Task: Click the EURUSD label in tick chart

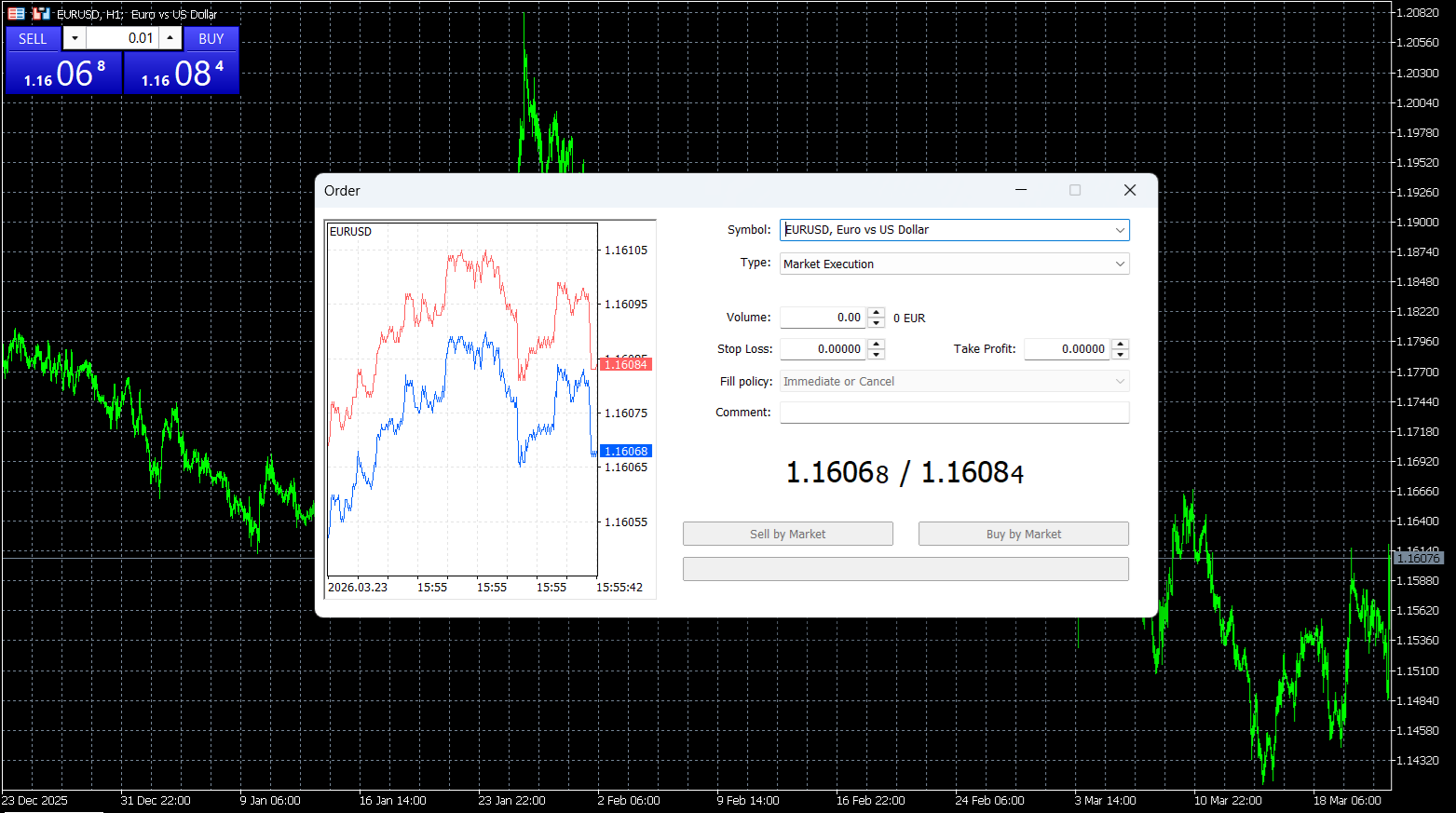Action: [350, 232]
